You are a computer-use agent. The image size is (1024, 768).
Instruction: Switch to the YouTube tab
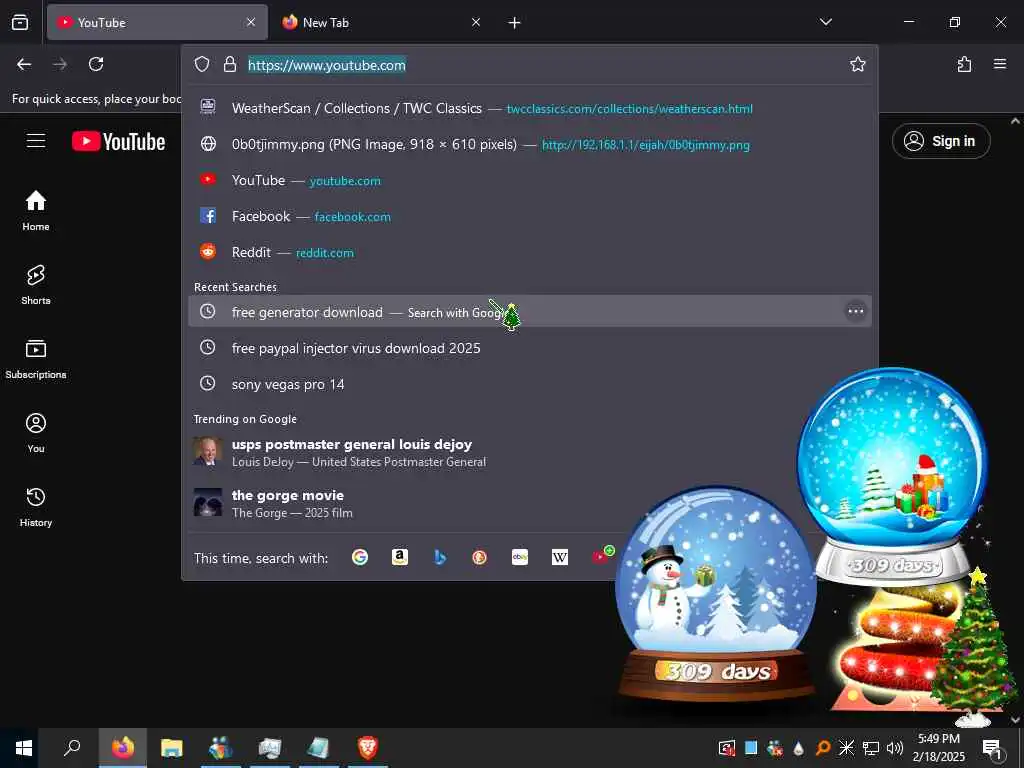[x=157, y=22]
